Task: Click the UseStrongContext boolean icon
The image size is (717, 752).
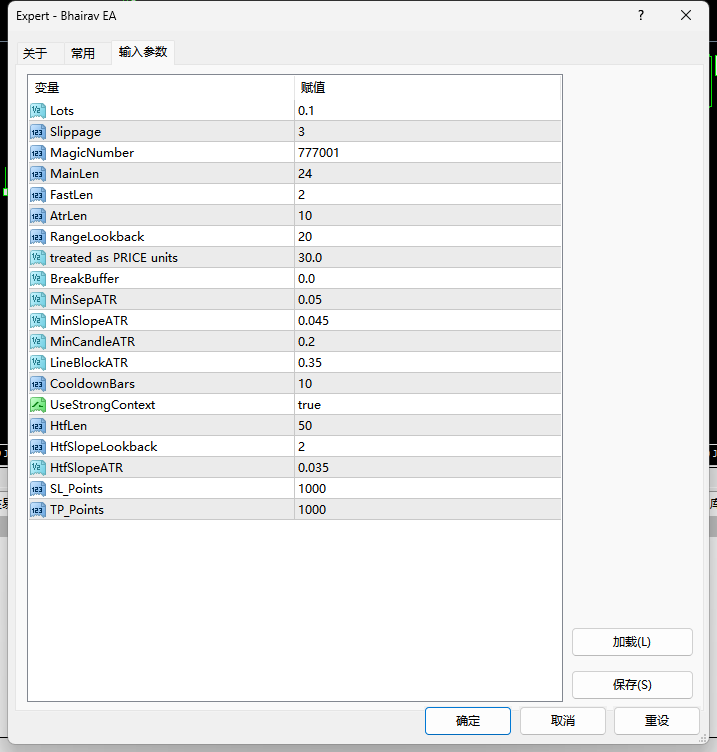Action: coord(38,405)
